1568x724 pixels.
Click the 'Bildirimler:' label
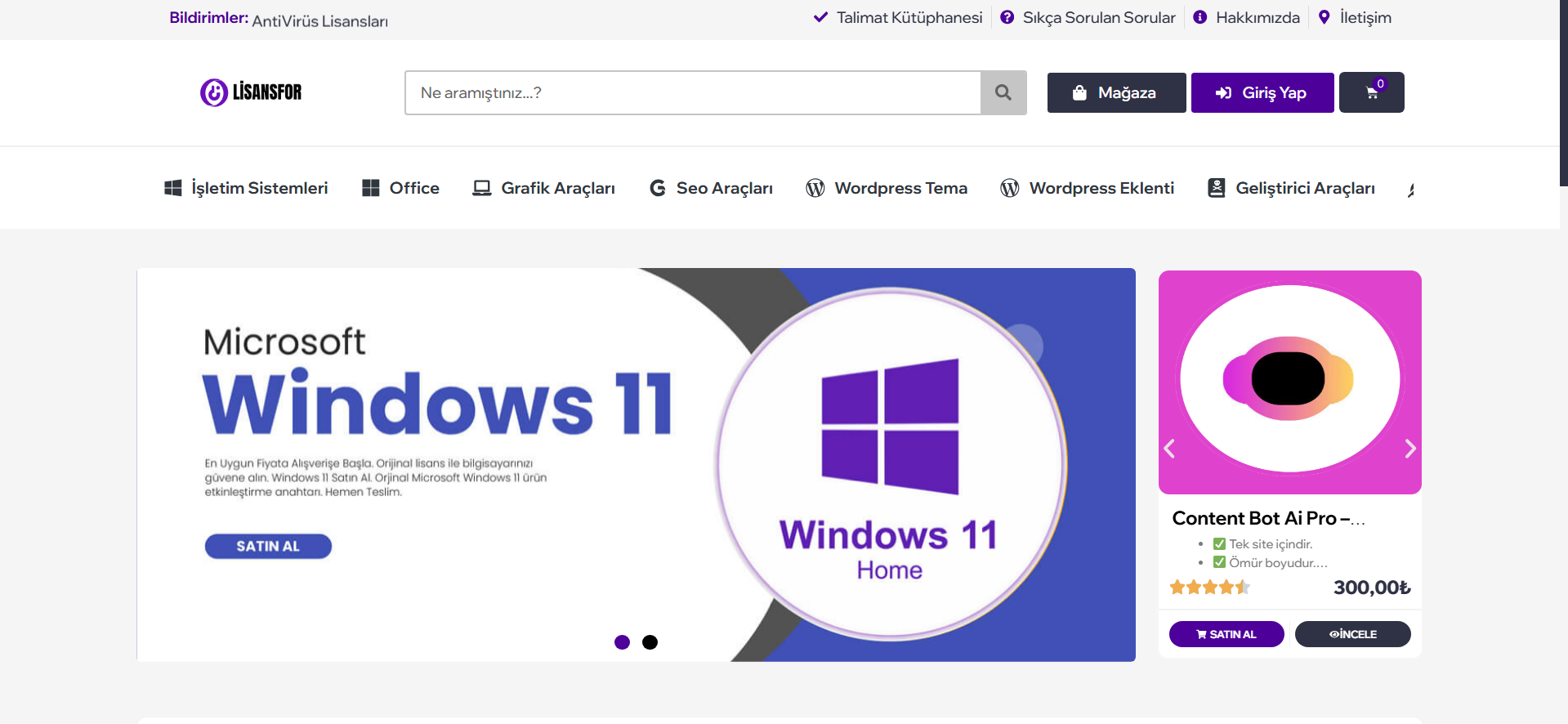tap(209, 17)
